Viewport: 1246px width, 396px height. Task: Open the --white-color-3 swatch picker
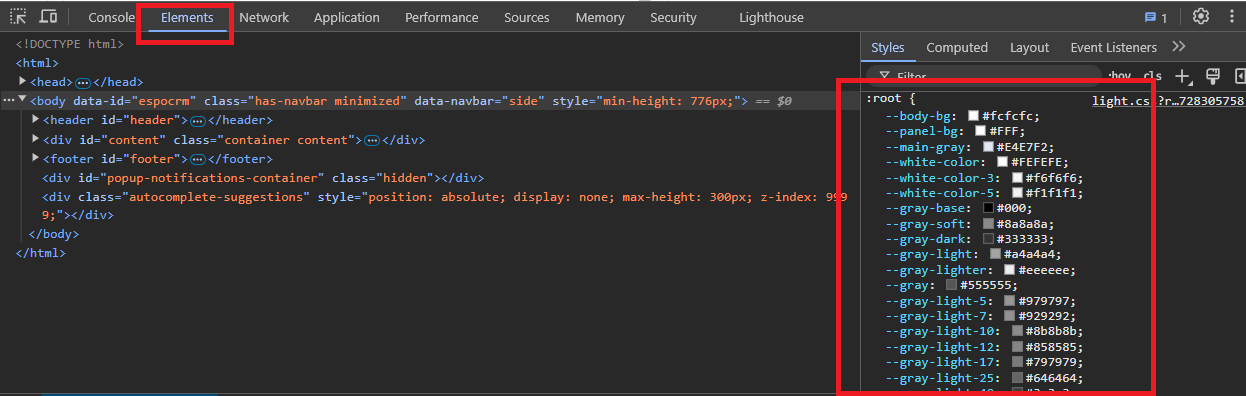1017,178
